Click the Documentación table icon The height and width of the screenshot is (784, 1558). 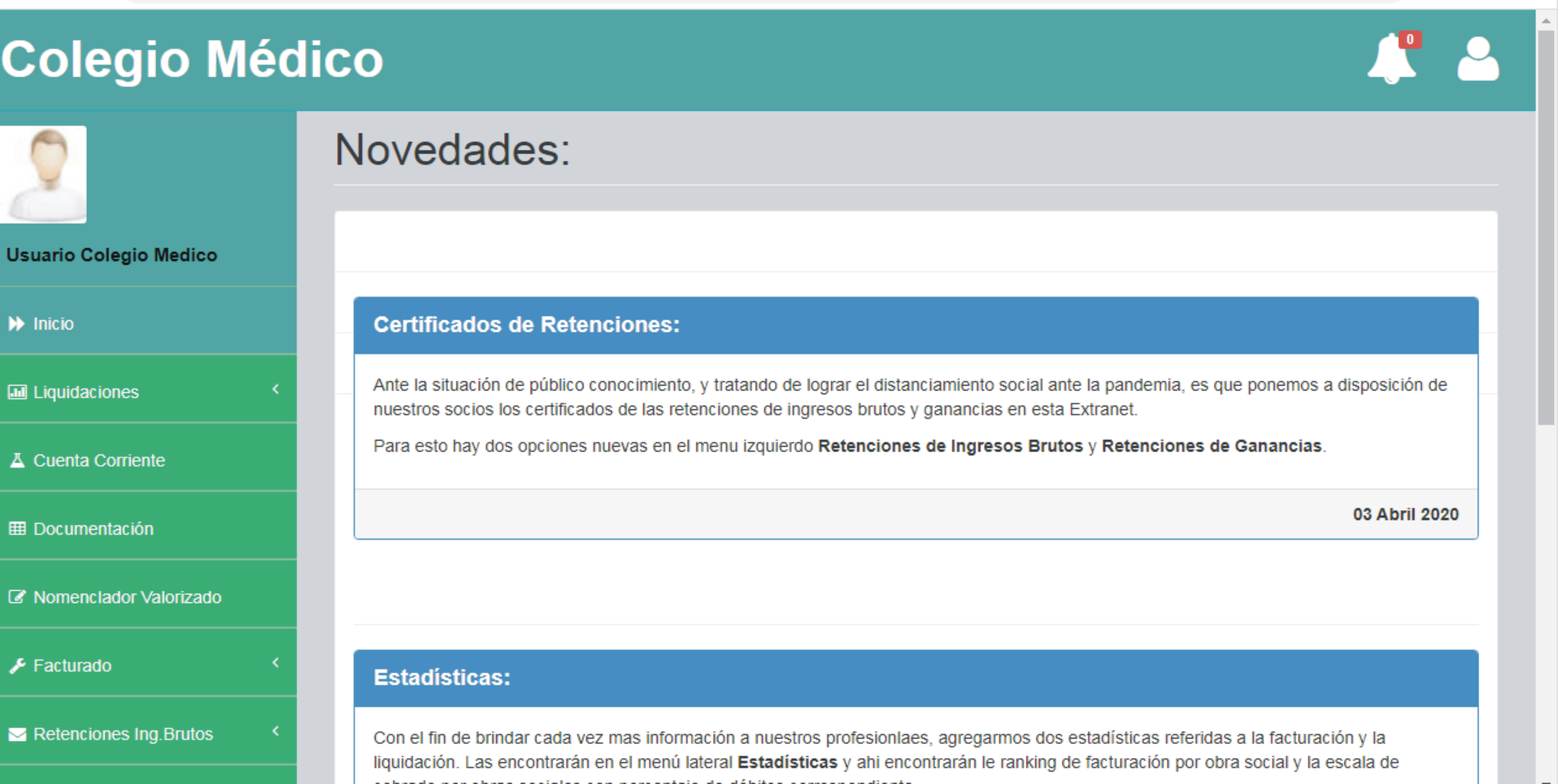[x=17, y=528]
